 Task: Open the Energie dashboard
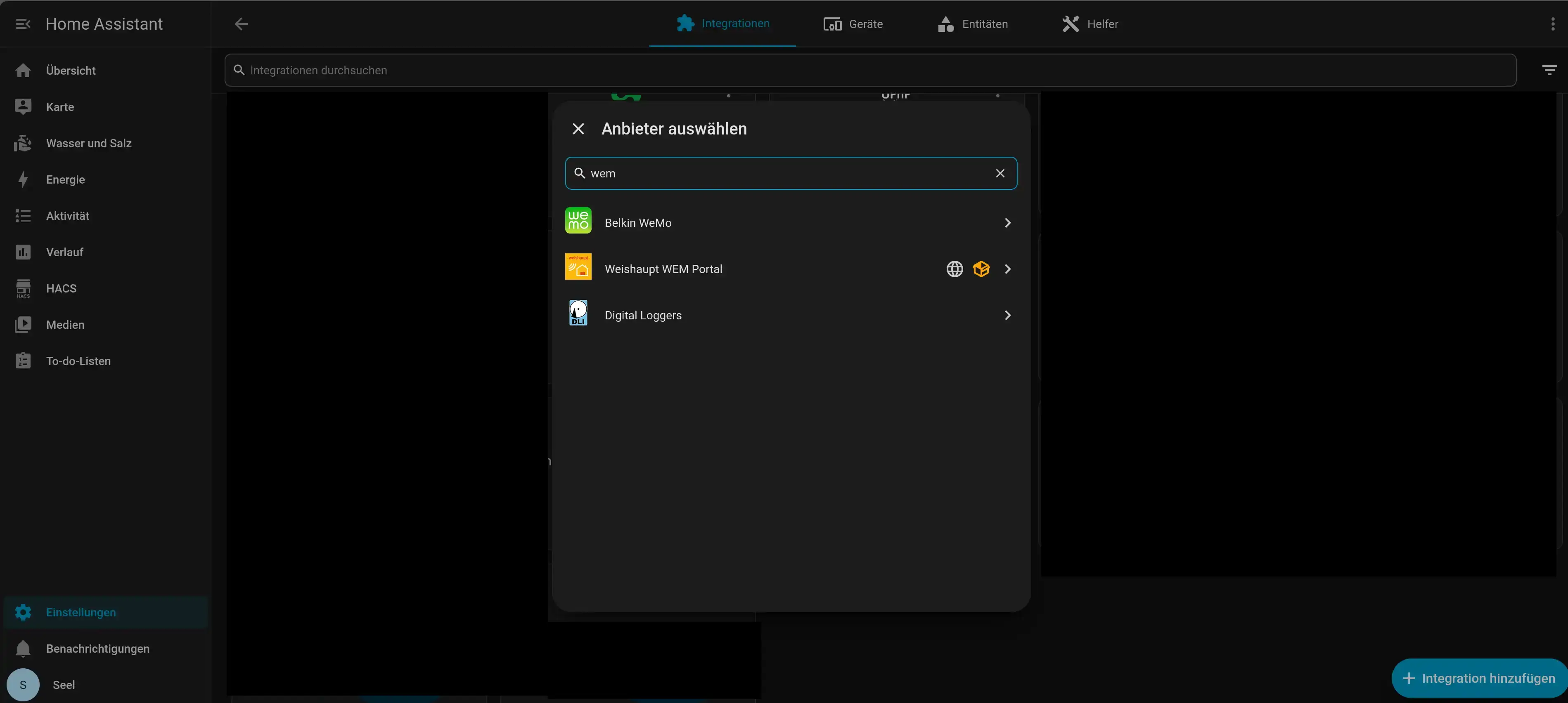pos(106,179)
